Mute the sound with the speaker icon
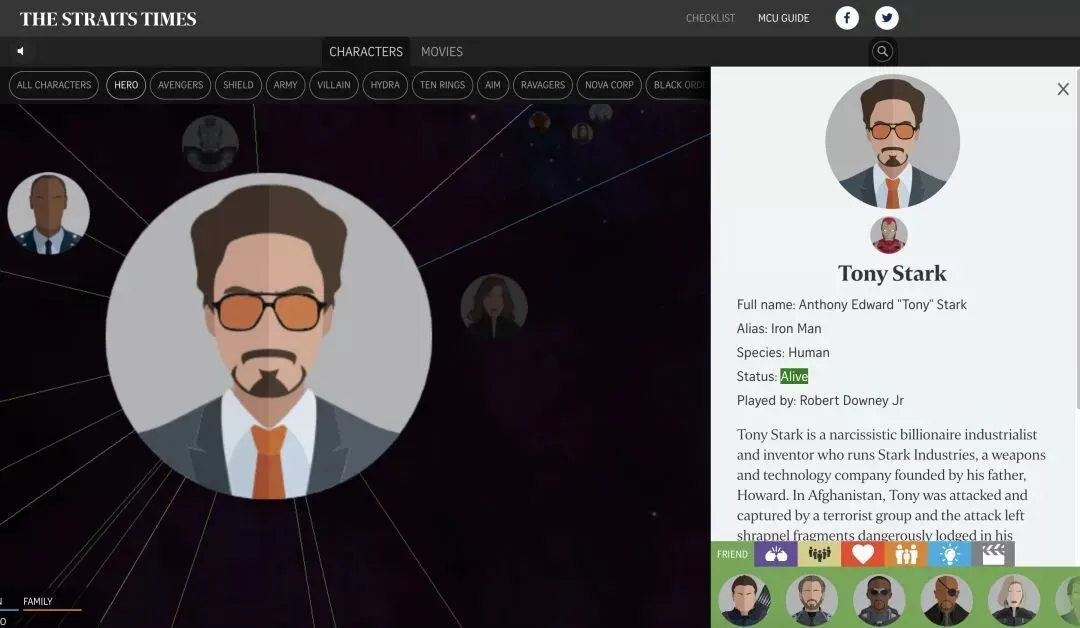This screenshot has height=628, width=1080. point(21,51)
